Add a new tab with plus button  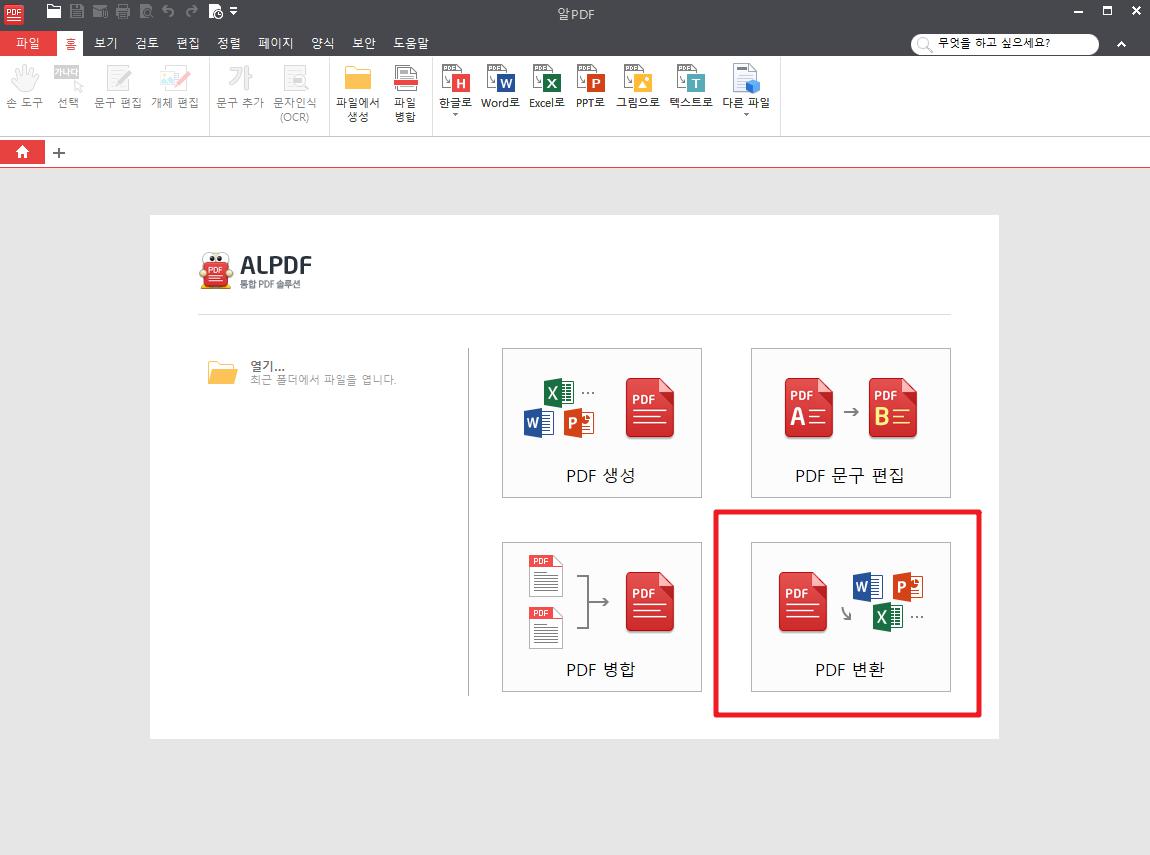[x=59, y=153]
